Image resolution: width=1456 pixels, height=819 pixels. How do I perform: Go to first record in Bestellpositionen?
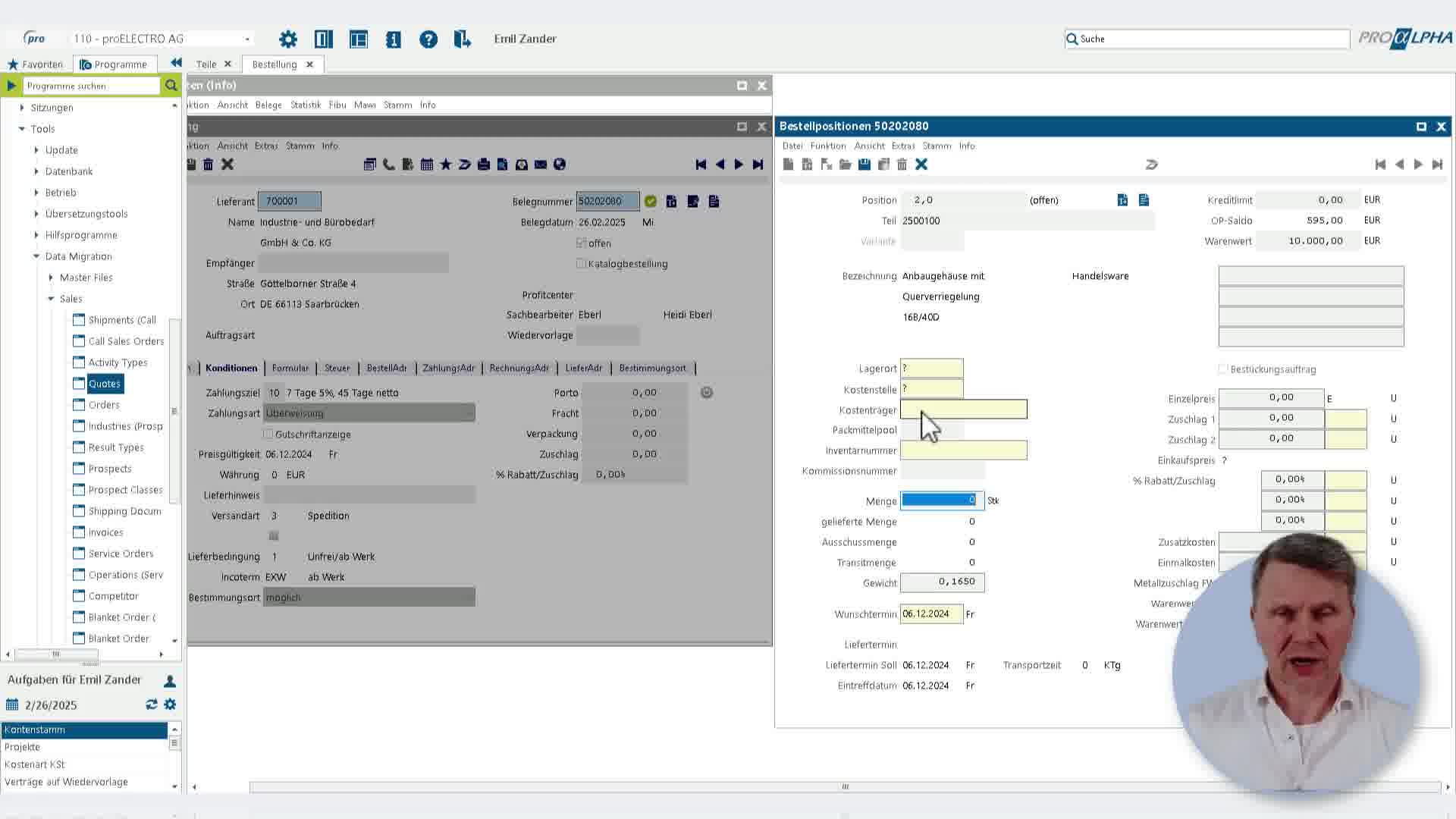pos(1380,165)
